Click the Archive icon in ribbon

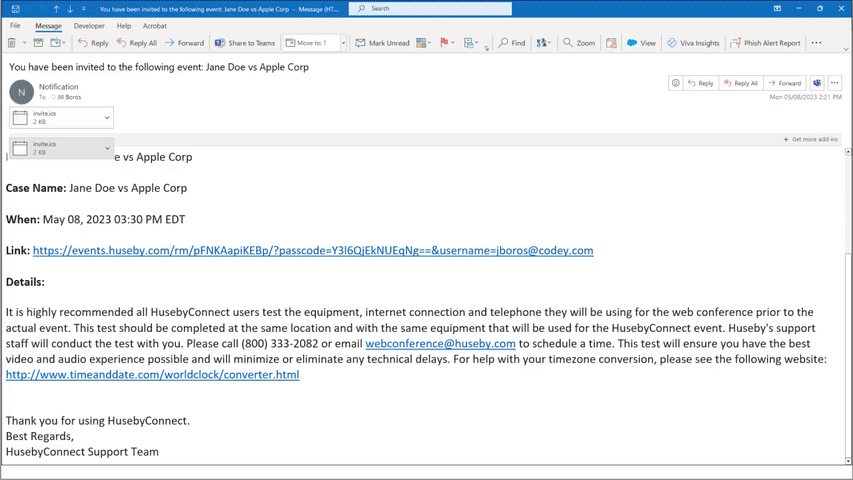tap(38, 42)
